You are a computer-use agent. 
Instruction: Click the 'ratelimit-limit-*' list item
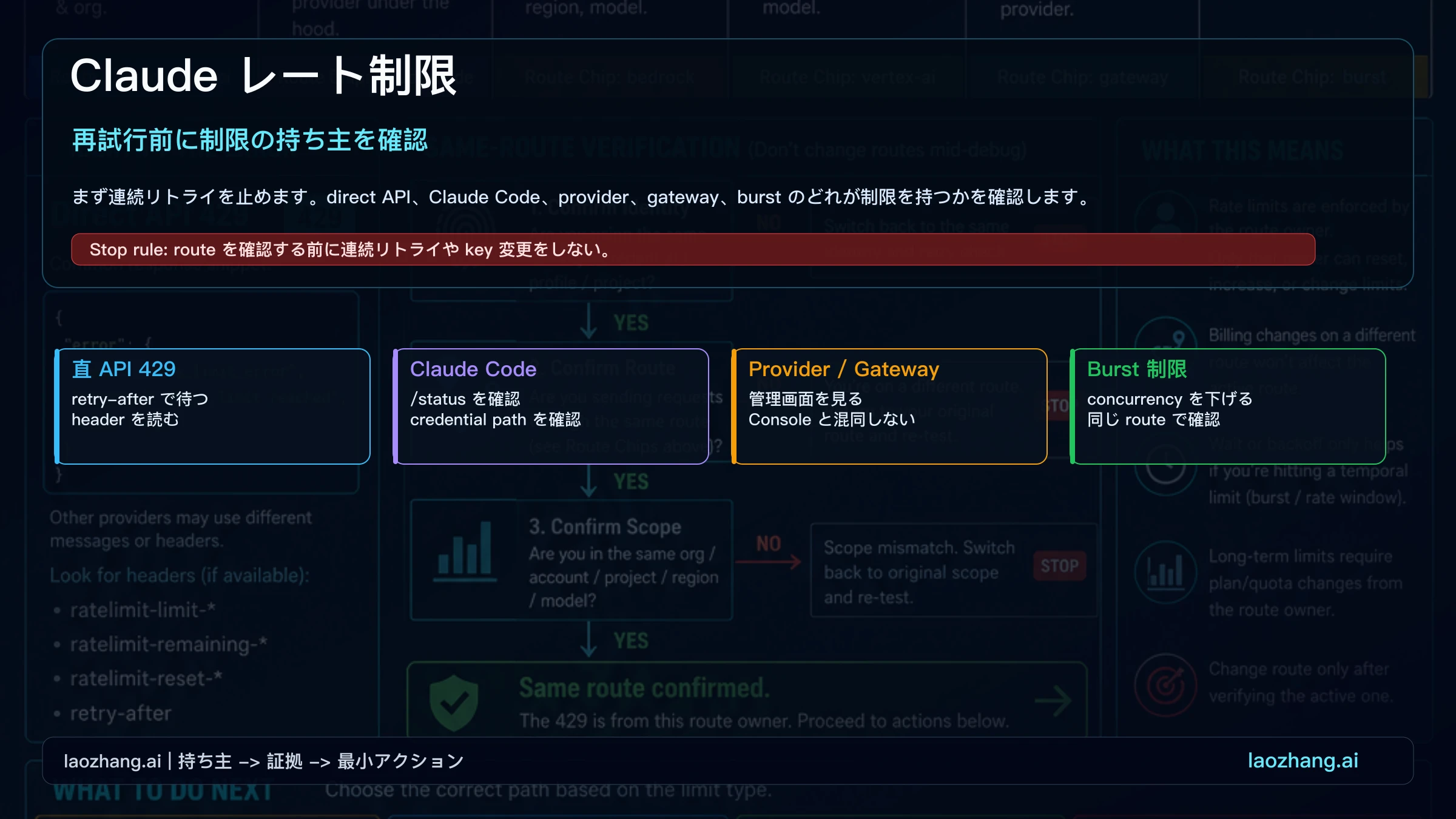click(x=143, y=610)
